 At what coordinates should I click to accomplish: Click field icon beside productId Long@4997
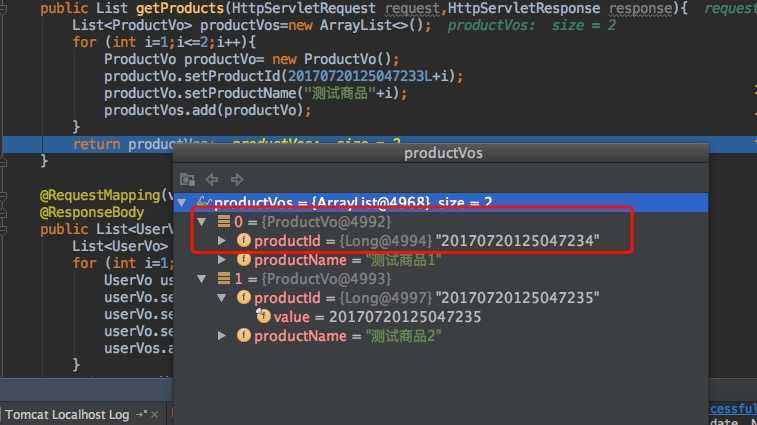(x=244, y=297)
